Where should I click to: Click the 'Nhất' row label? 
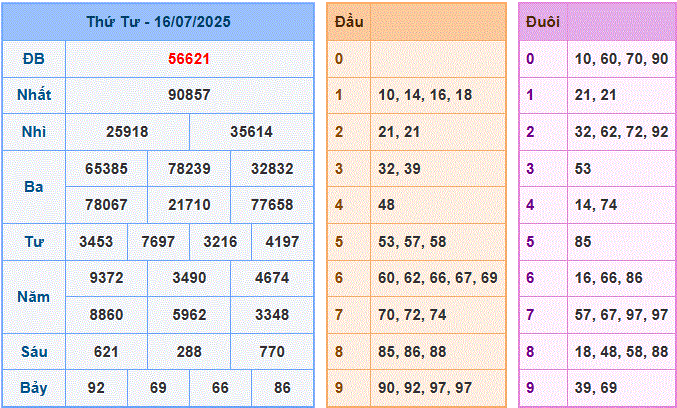pyautogui.click(x=34, y=95)
